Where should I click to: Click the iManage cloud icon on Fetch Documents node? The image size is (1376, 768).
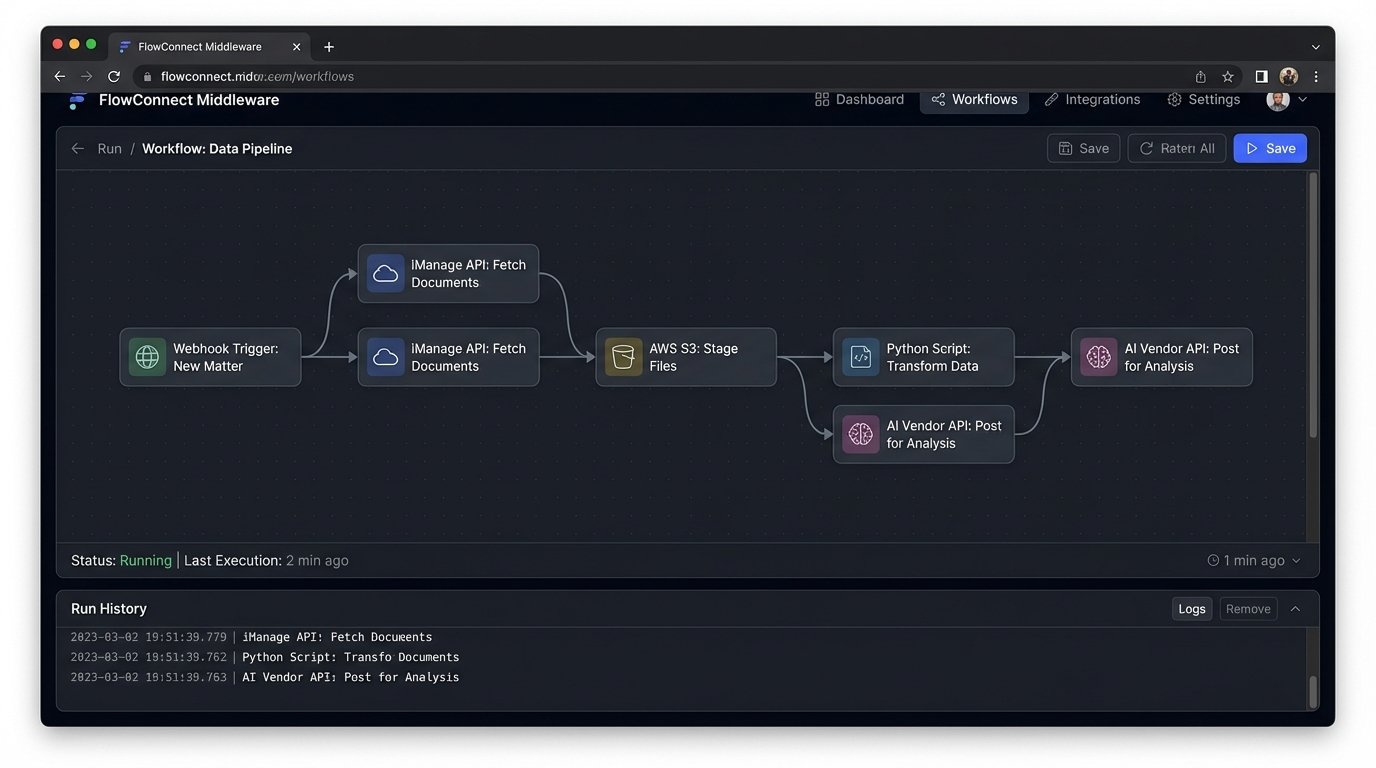(x=385, y=273)
